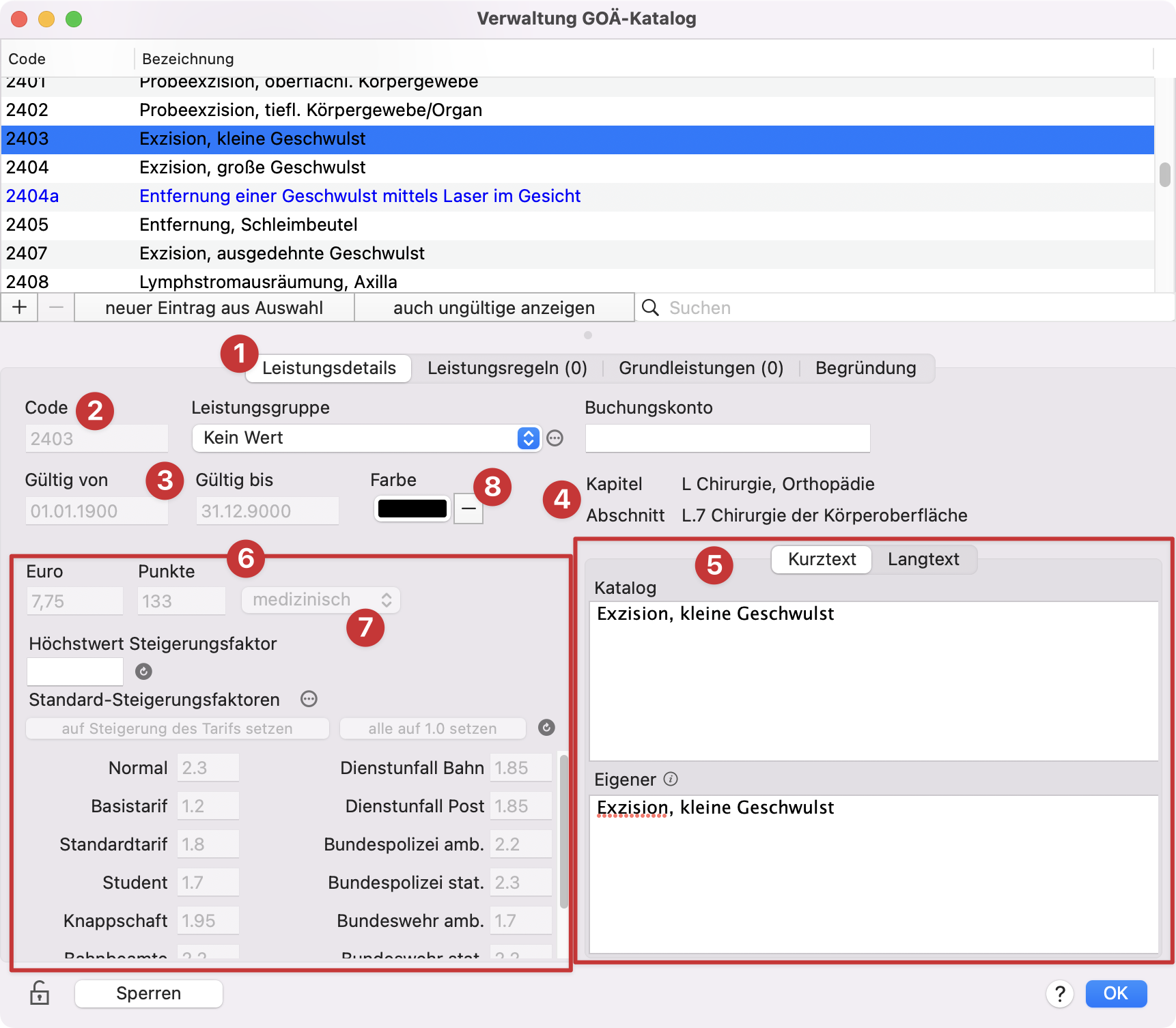1176x1028 pixels.
Task: Open the Grundleistungen (0) tab
Action: (701, 368)
